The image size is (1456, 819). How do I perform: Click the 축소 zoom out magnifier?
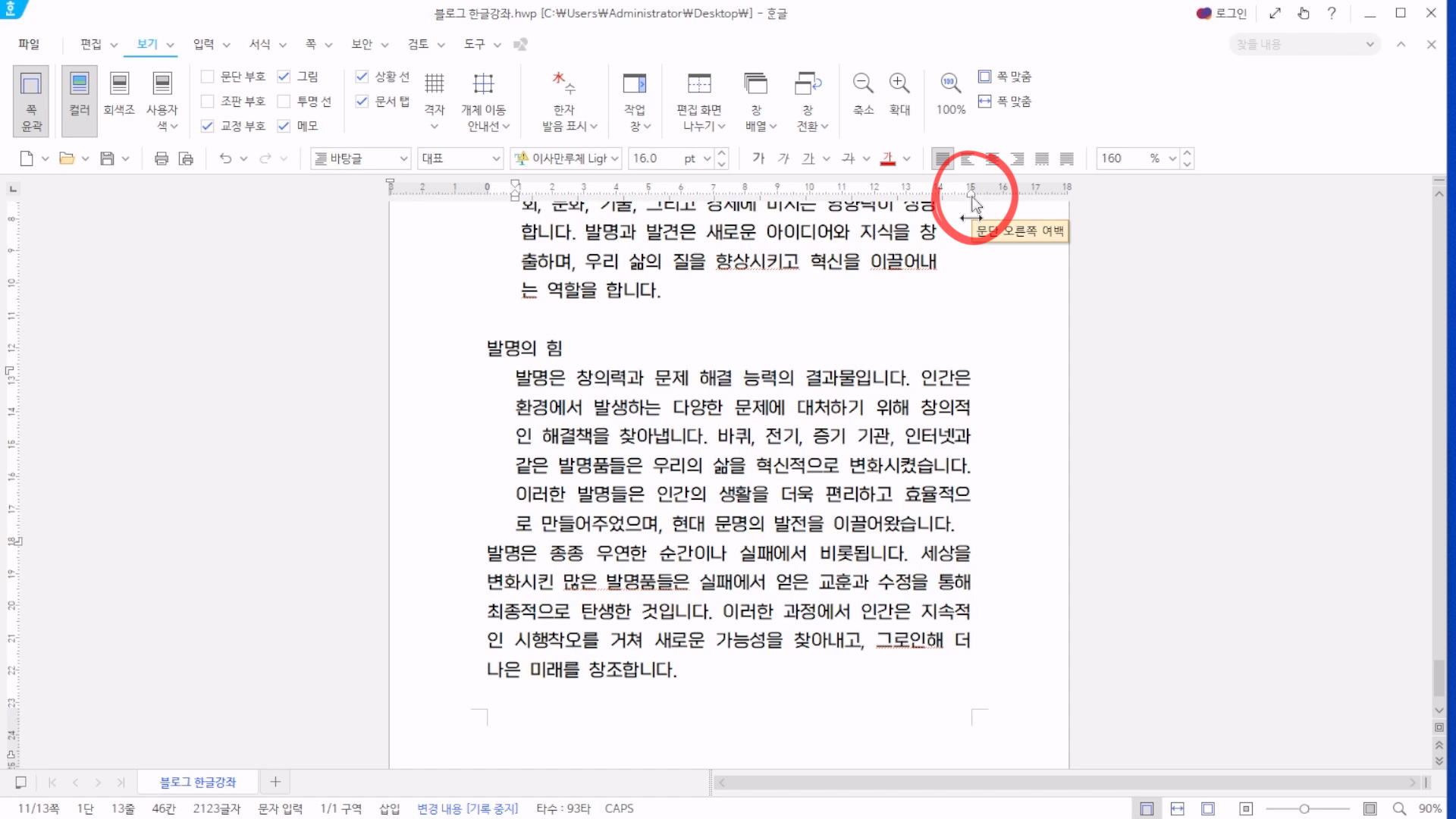(863, 83)
